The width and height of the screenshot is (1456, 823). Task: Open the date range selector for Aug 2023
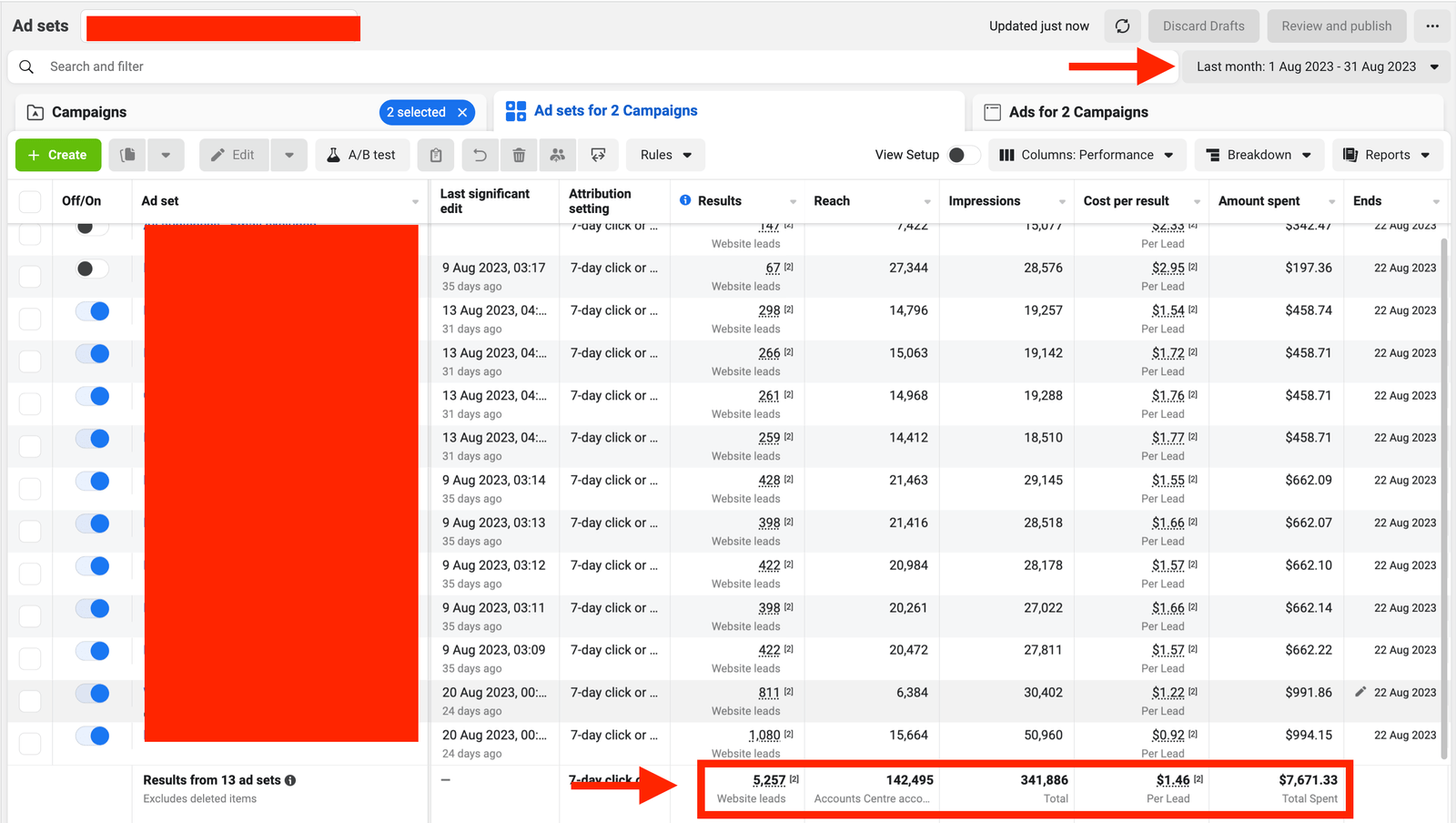pyautogui.click(x=1316, y=66)
